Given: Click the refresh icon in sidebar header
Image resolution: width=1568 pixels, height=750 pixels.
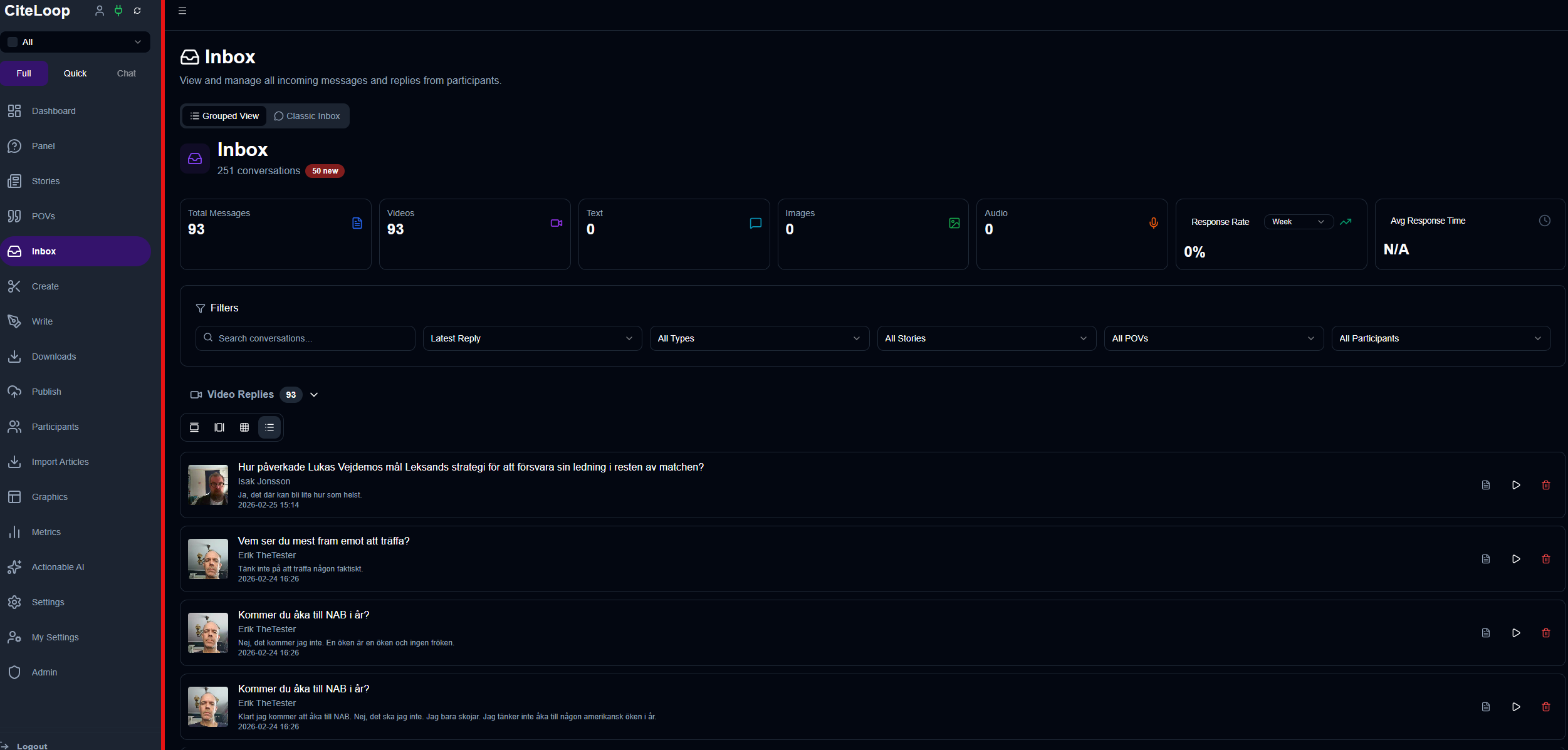Looking at the screenshot, I should point(137,11).
